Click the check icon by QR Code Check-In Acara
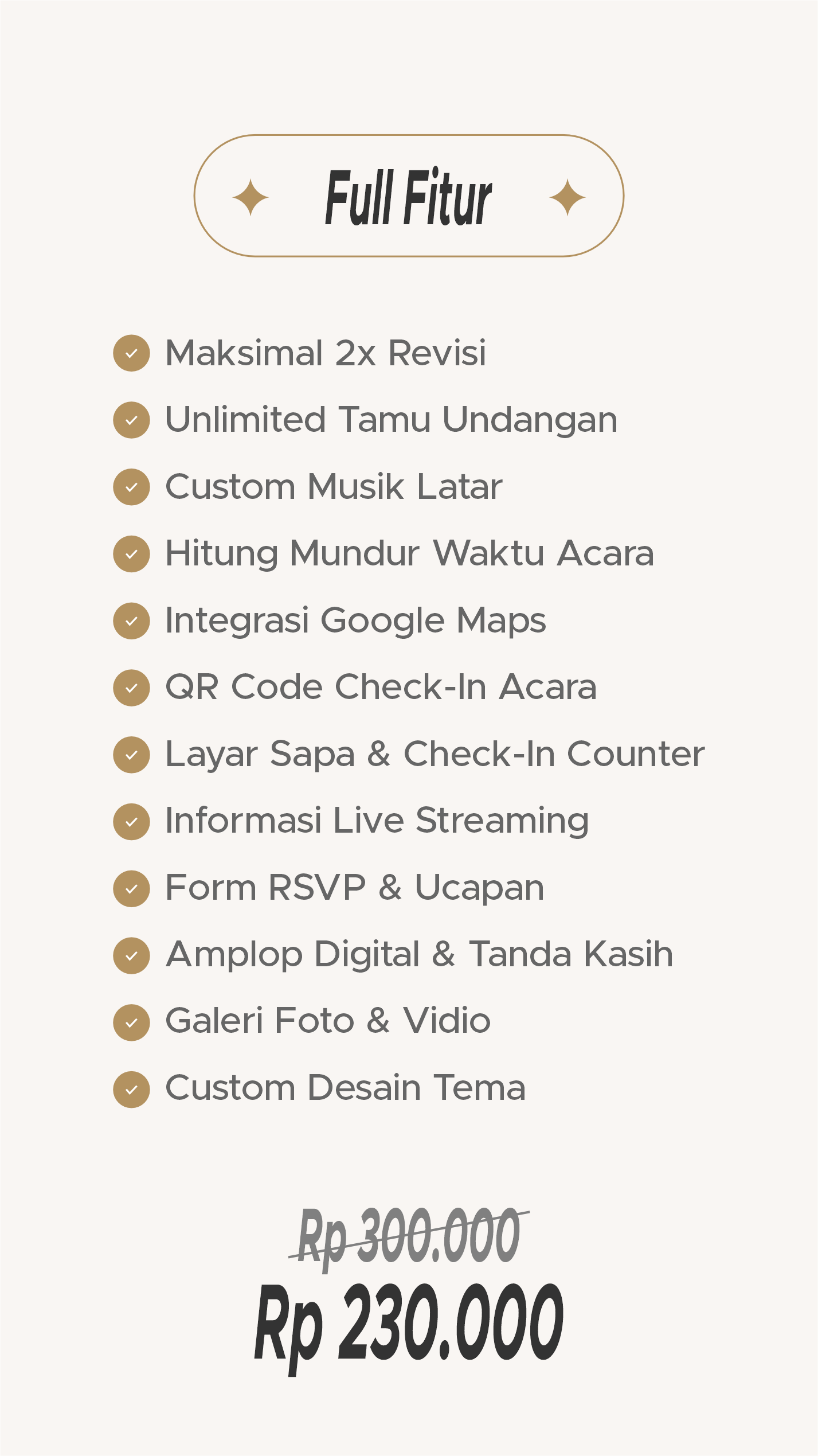This screenshot has width=818, height=1456. (131, 688)
